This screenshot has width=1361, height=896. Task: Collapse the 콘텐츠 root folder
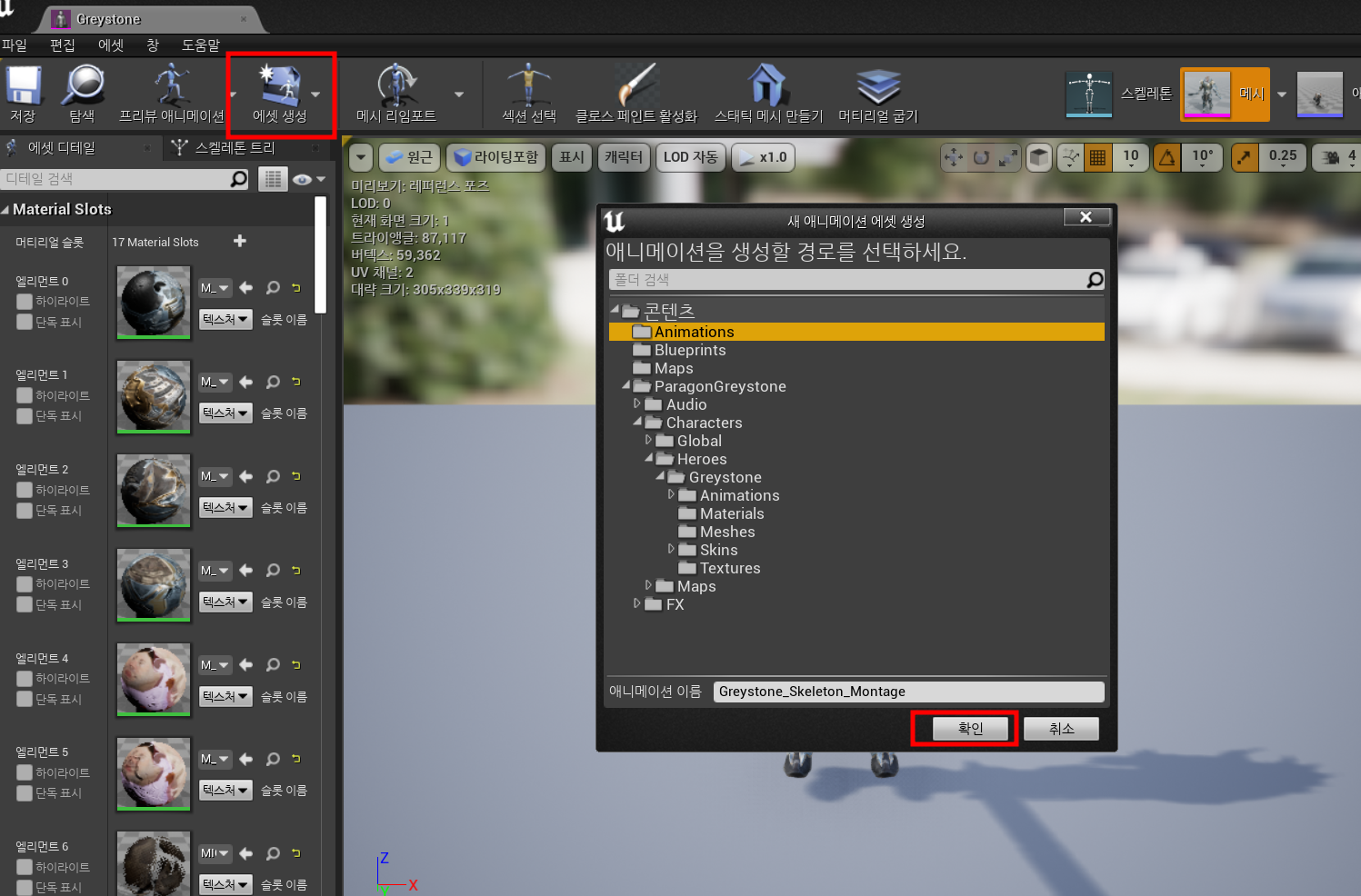(615, 310)
